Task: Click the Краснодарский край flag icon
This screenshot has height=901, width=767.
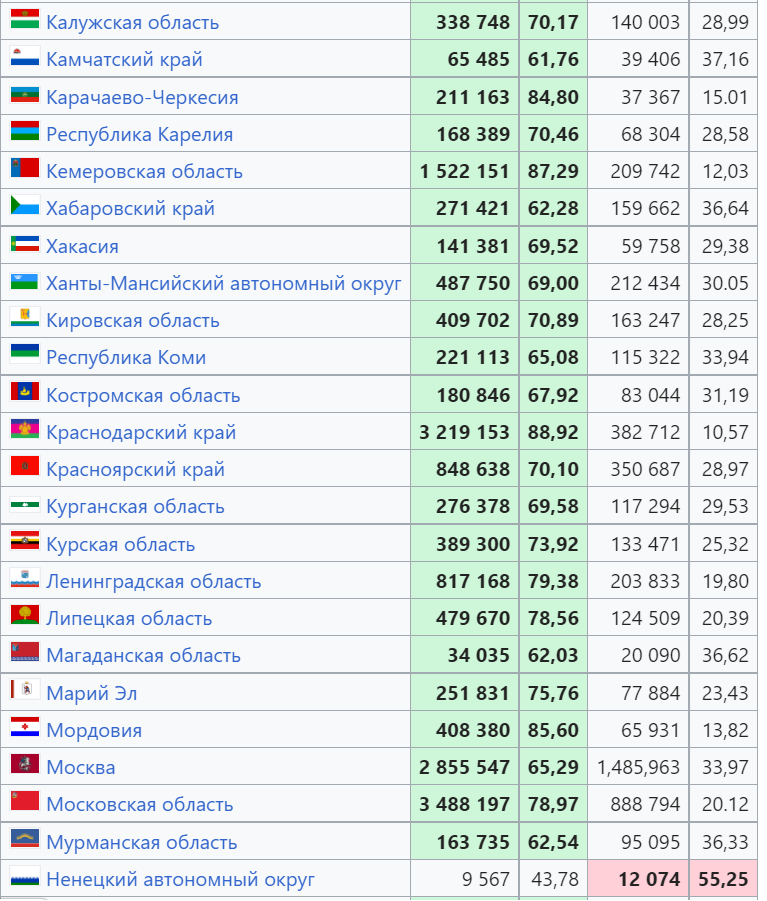Action: (25, 429)
